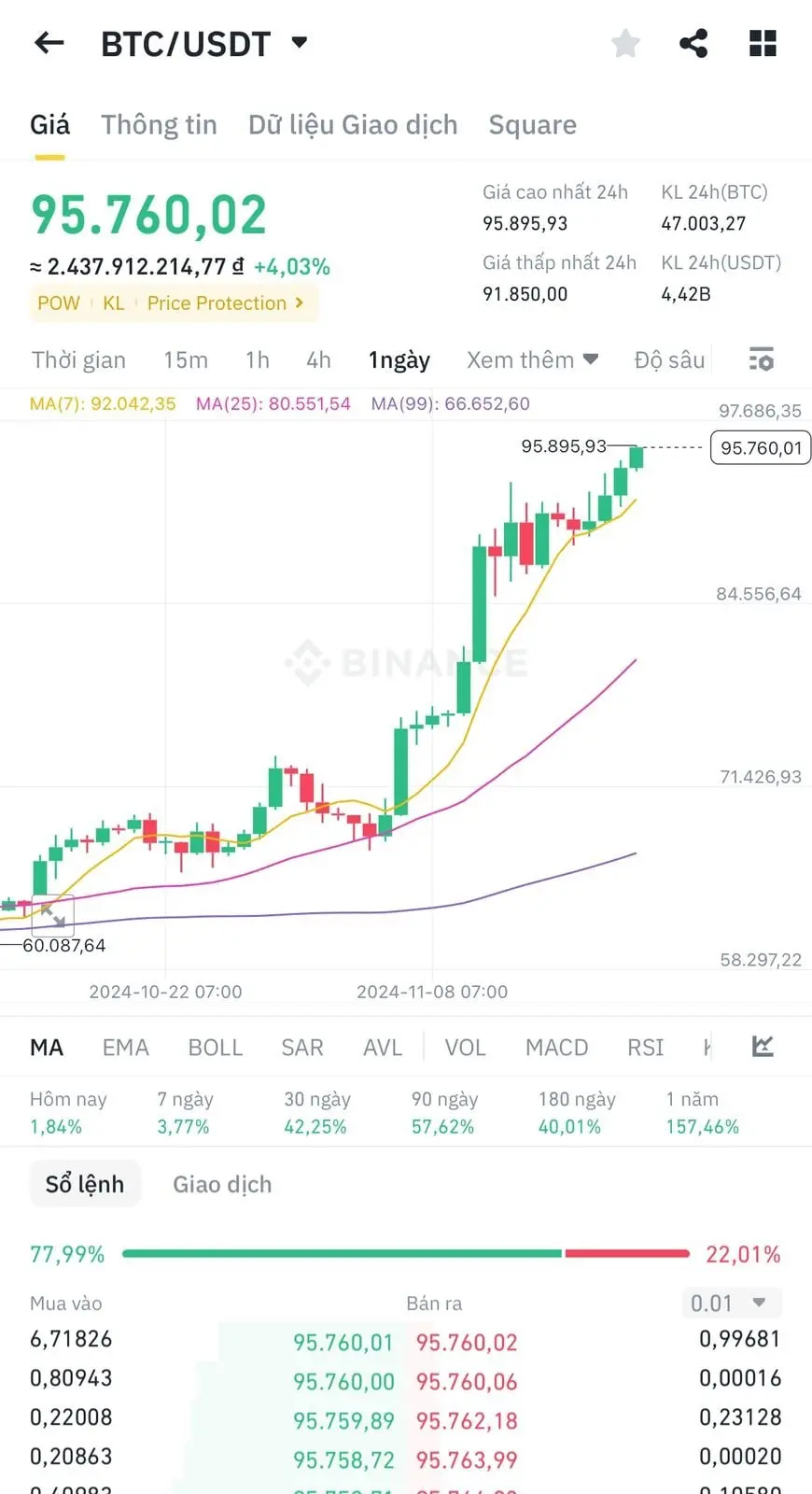The width and height of the screenshot is (812, 1494).
Task: Tap the share icon
Action: click(693, 43)
